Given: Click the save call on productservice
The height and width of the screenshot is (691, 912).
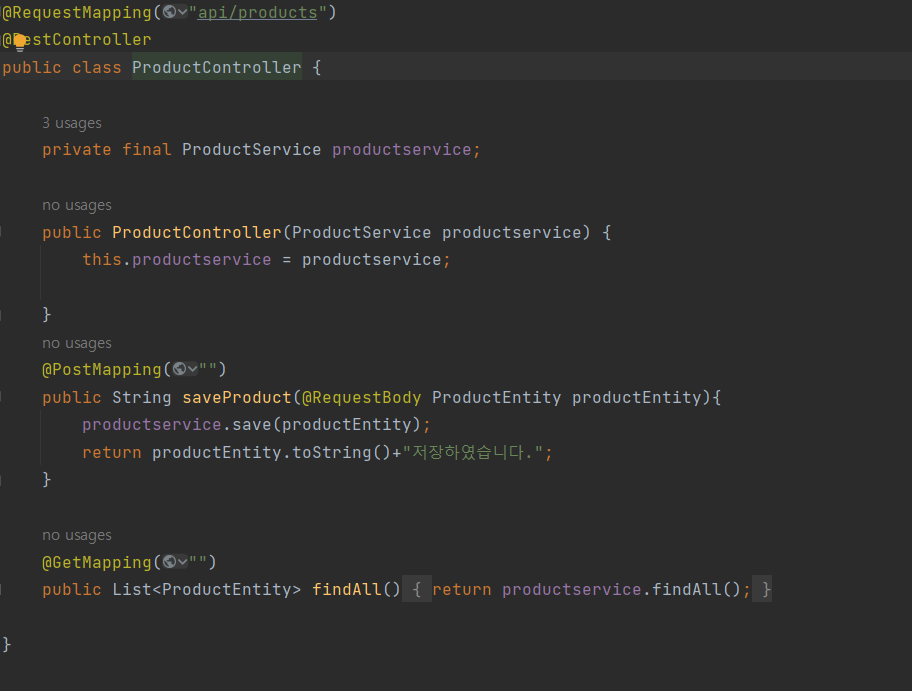Looking at the screenshot, I should click(x=251, y=425).
